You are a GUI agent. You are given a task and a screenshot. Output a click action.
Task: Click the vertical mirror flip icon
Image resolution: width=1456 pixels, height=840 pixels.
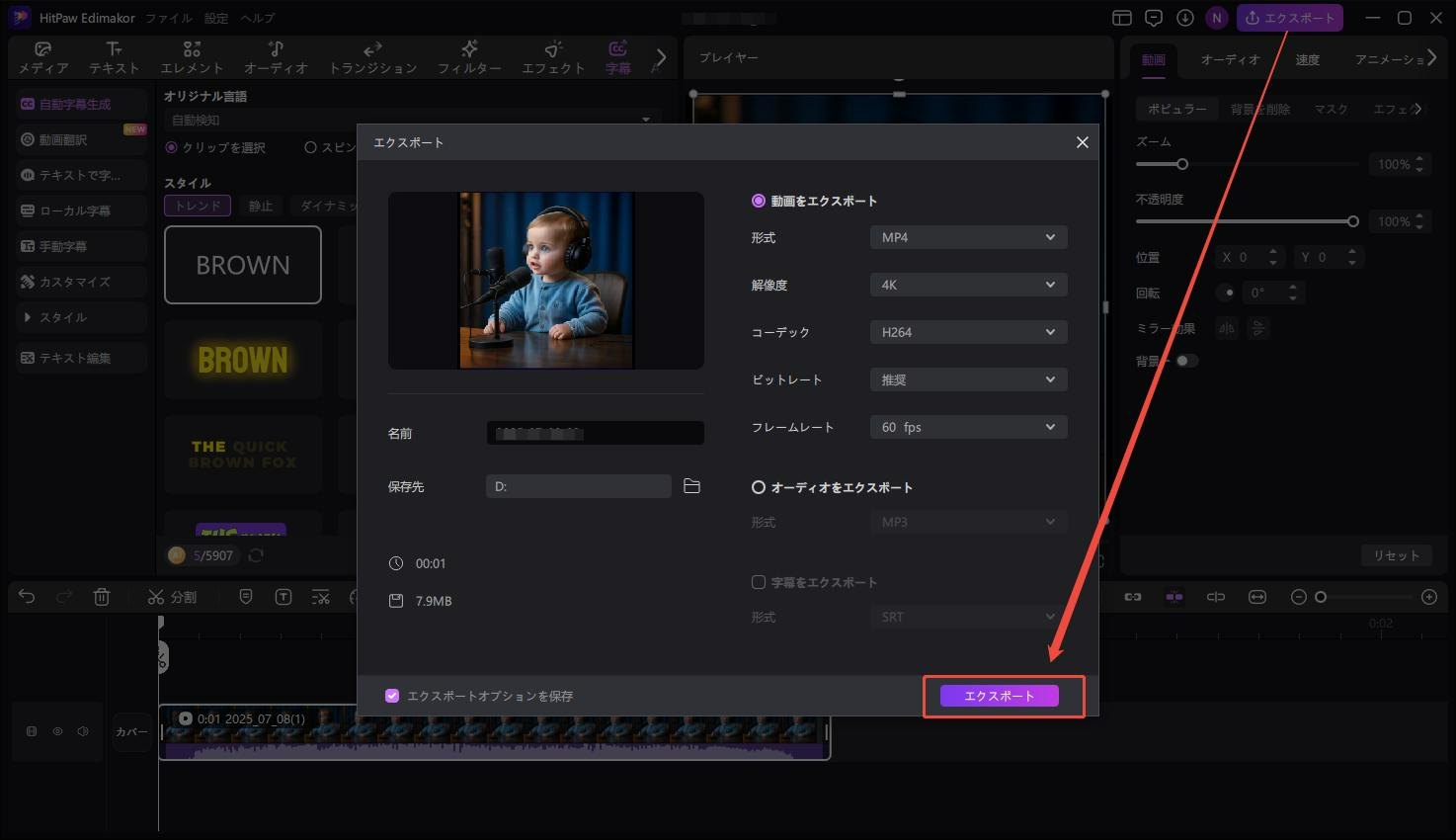(1258, 328)
